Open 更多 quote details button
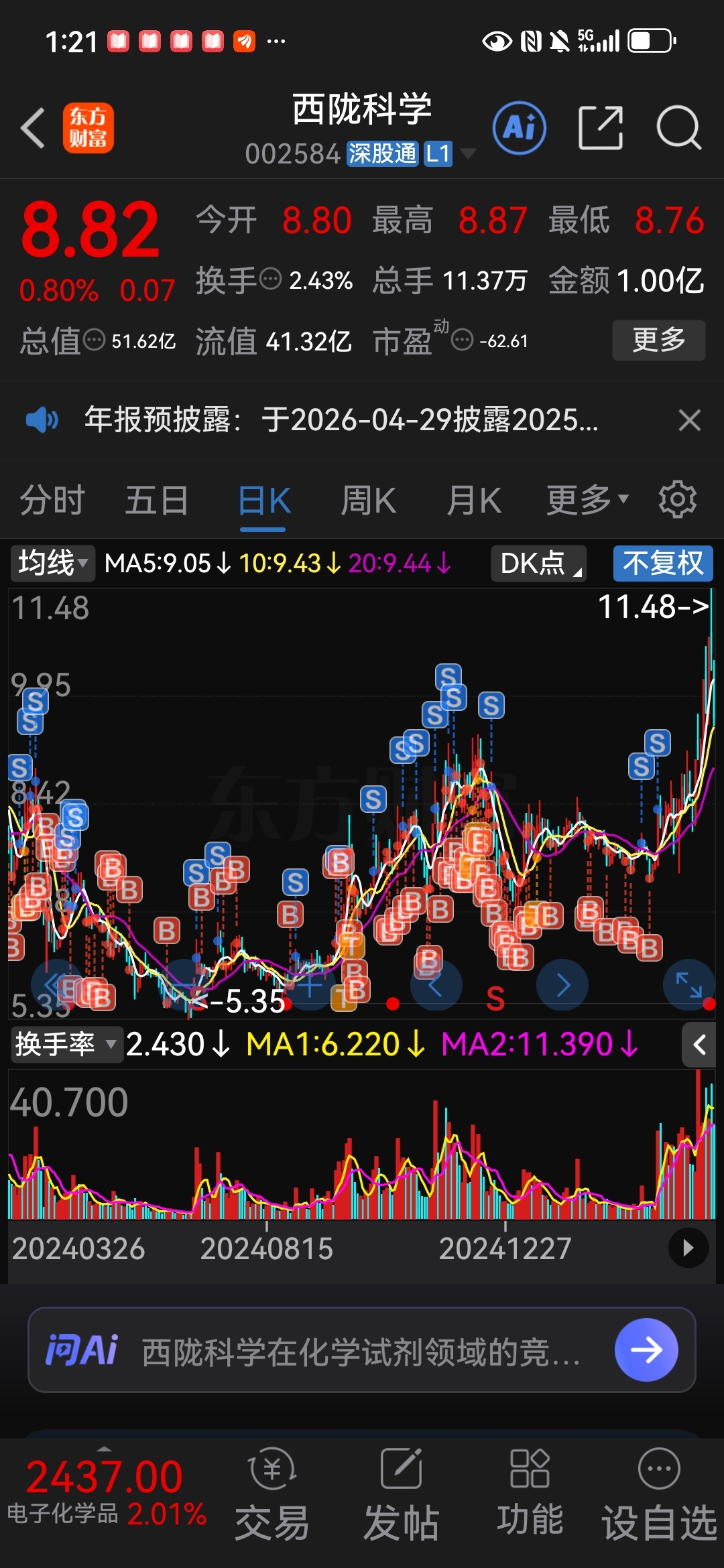 point(658,340)
